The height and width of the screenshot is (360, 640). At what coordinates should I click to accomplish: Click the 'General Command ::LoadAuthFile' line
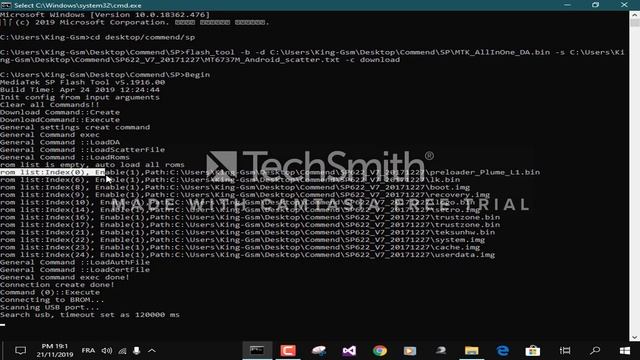[x=75, y=262]
